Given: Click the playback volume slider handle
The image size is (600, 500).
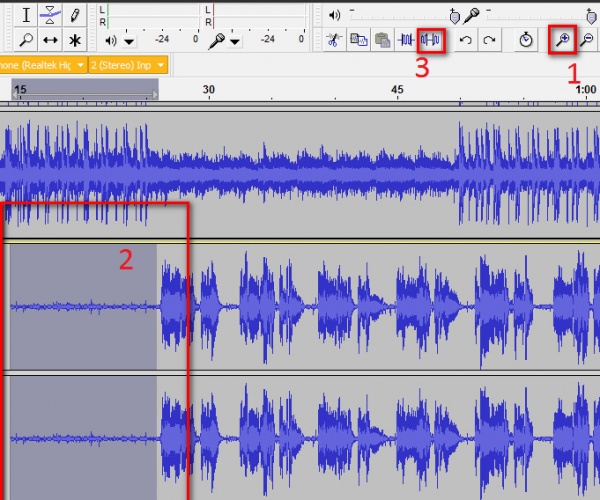Looking at the screenshot, I should pyautogui.click(x=456, y=16).
